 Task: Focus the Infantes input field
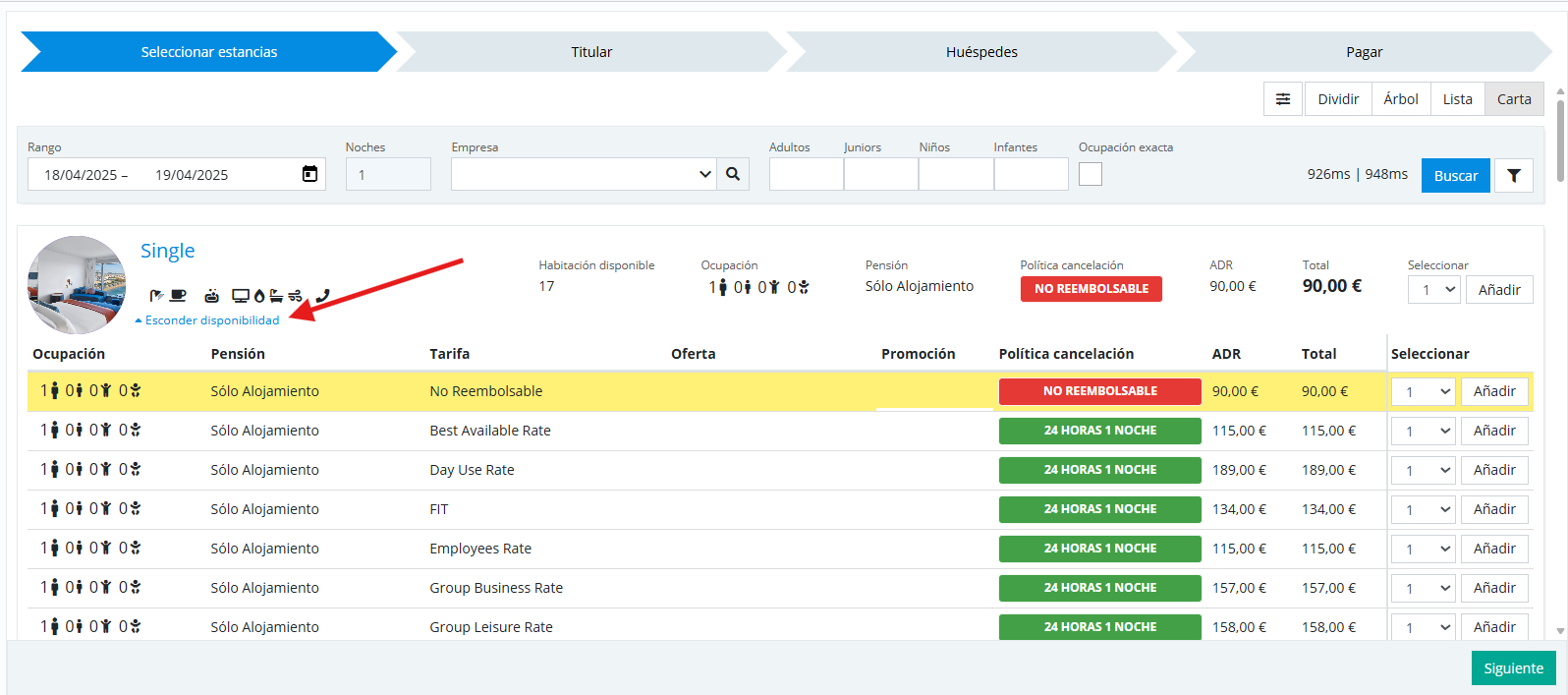[1032, 174]
